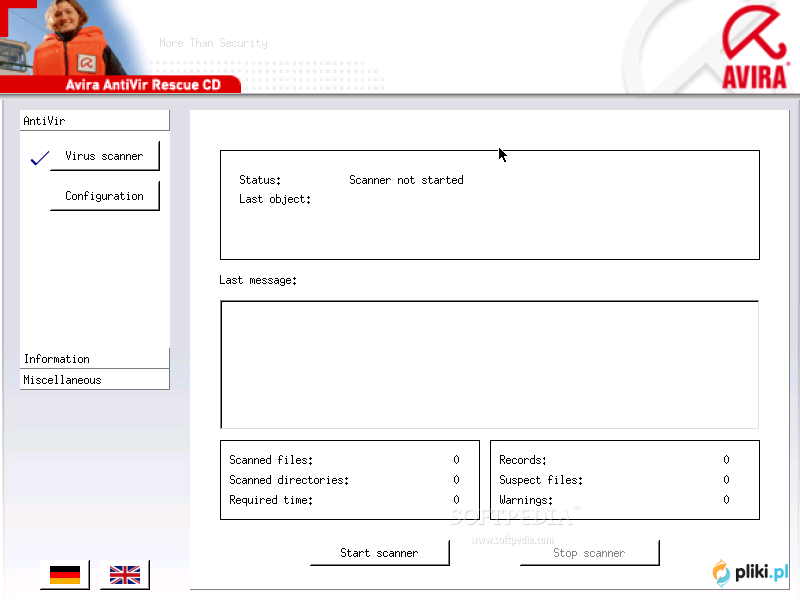Screen dimensions: 800x600
Task: Click inside the Last message box
Action: [x=490, y=365]
